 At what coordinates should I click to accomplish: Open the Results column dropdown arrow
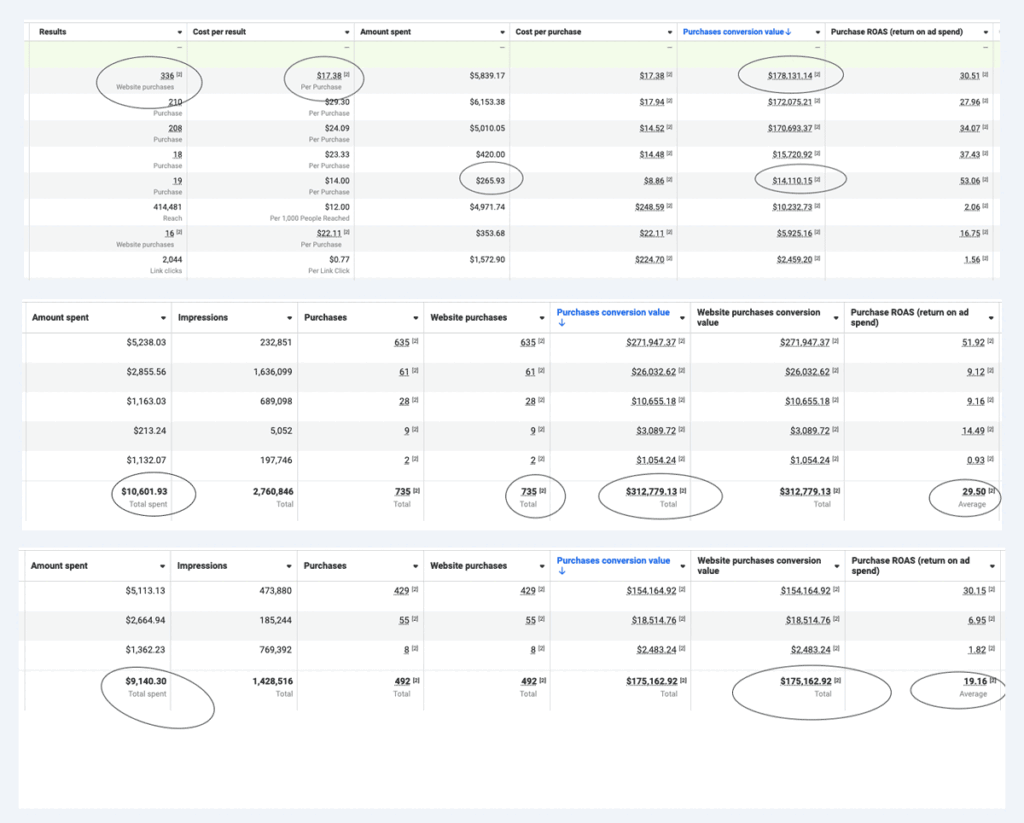178,32
